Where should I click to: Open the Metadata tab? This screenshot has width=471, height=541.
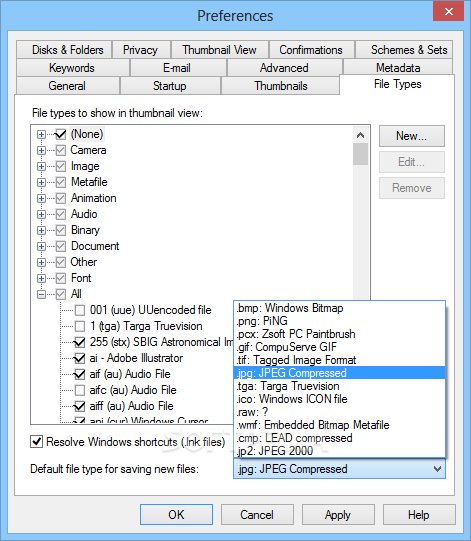point(398,68)
